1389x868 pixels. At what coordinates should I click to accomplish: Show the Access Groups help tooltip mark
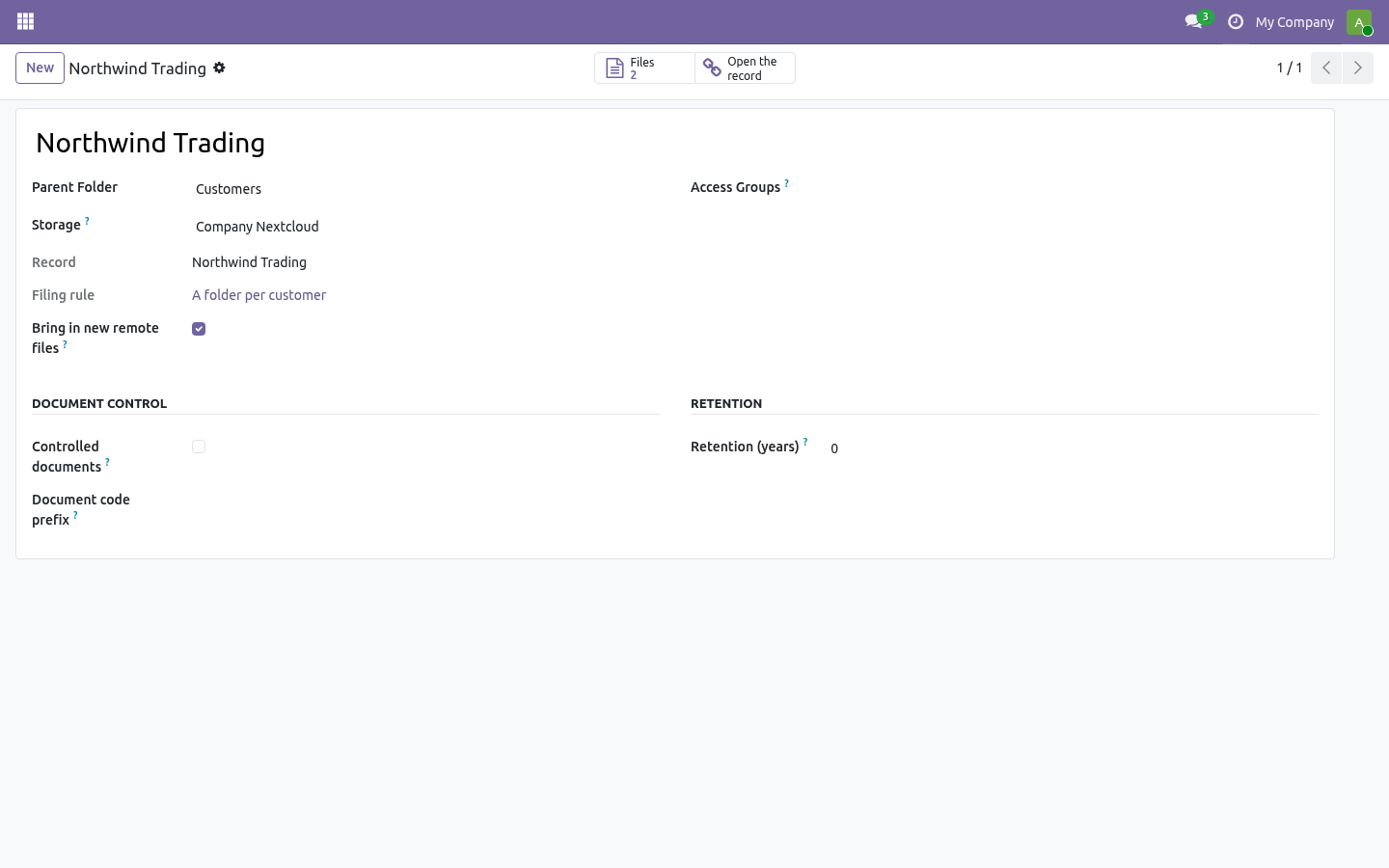point(786,183)
